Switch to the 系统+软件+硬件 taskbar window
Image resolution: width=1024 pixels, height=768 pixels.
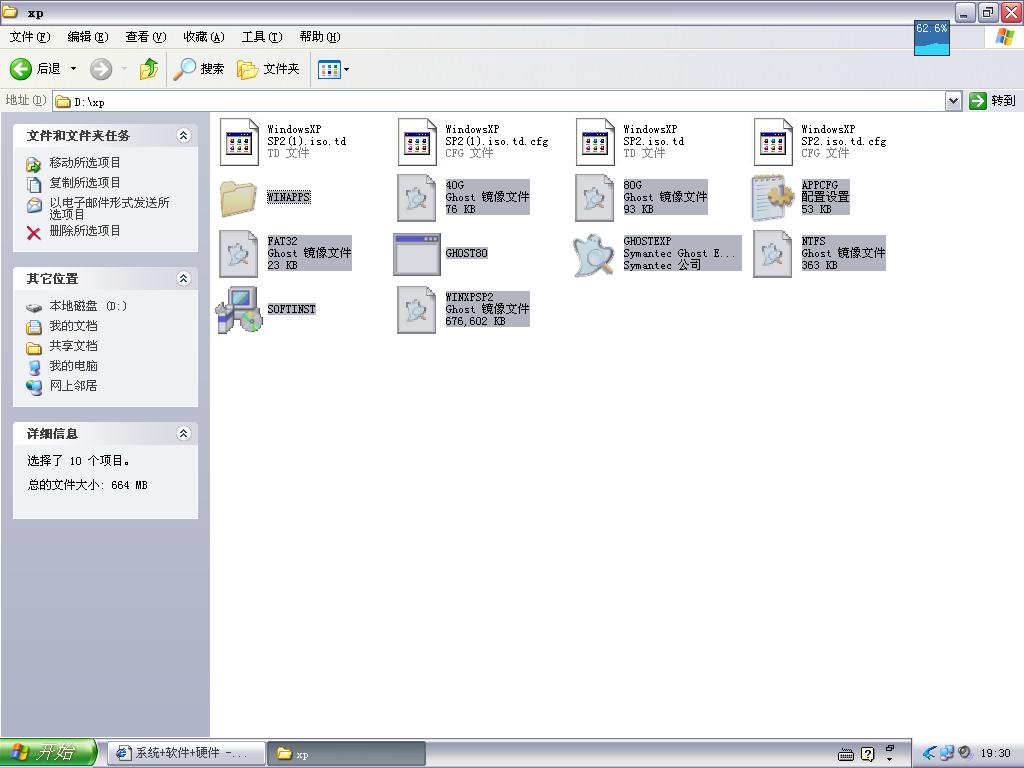click(186, 754)
